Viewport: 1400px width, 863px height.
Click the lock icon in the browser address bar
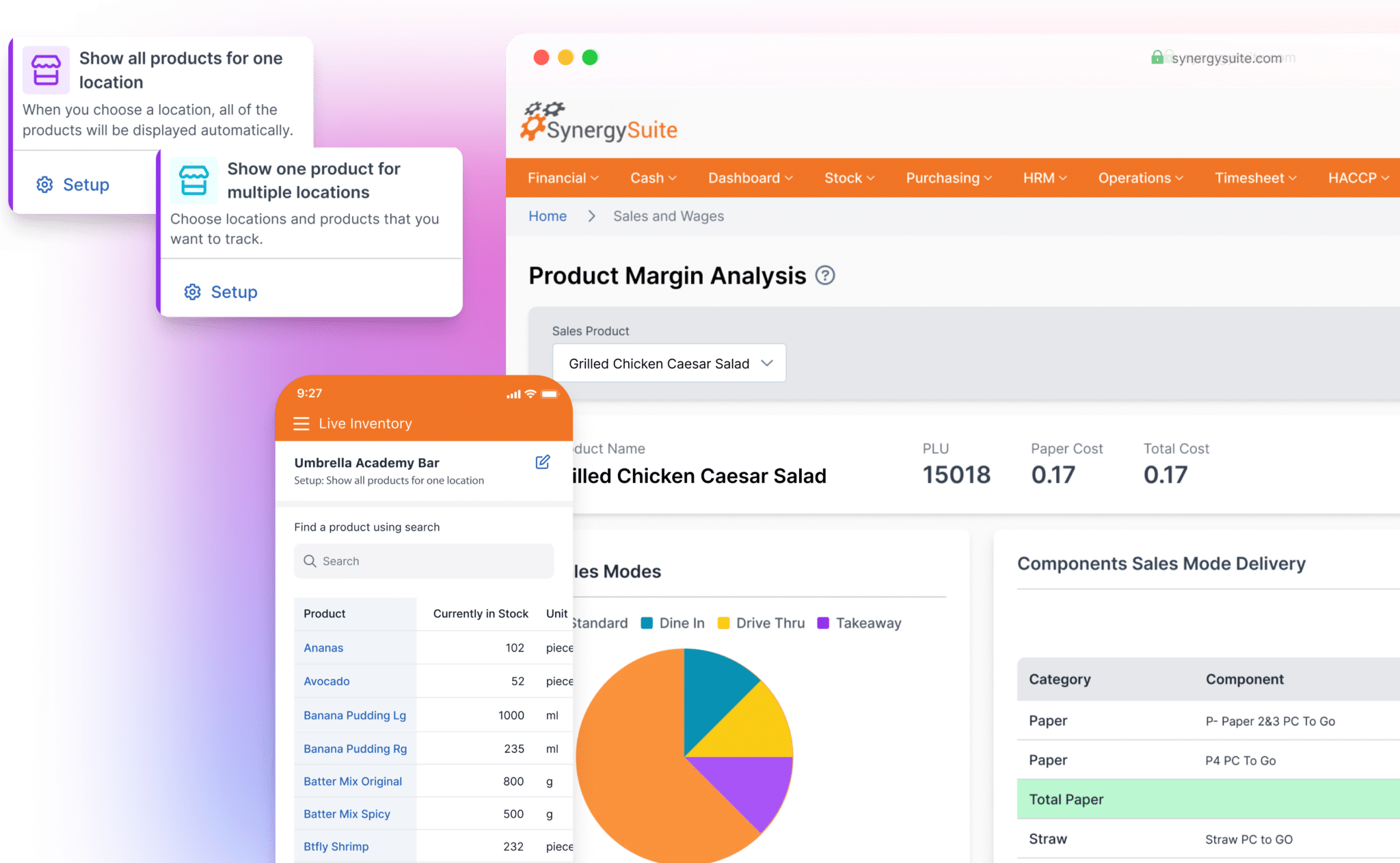point(1157,57)
